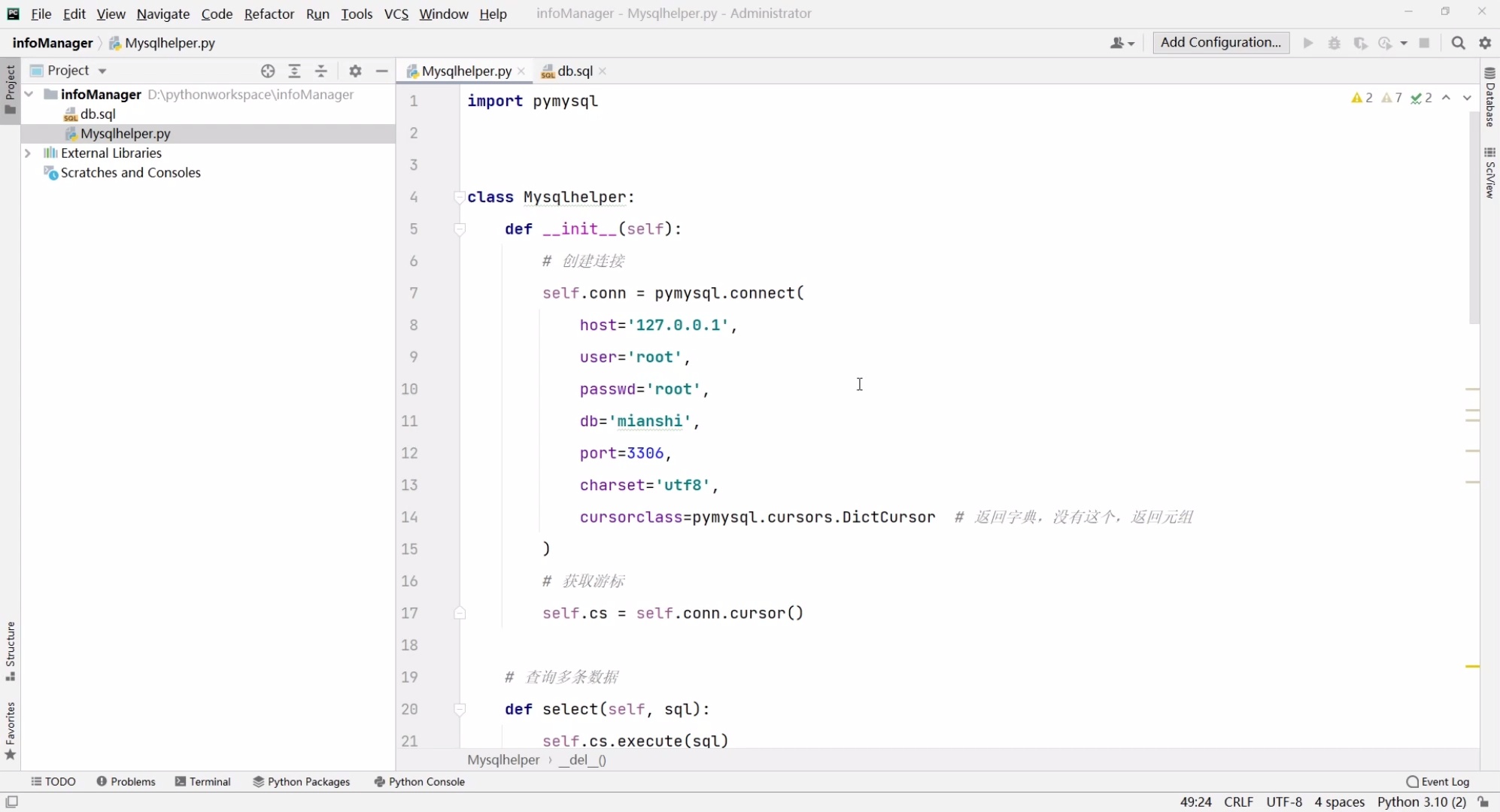Click Collapse All in Project panel
The image size is (1500, 812).
tap(321, 71)
